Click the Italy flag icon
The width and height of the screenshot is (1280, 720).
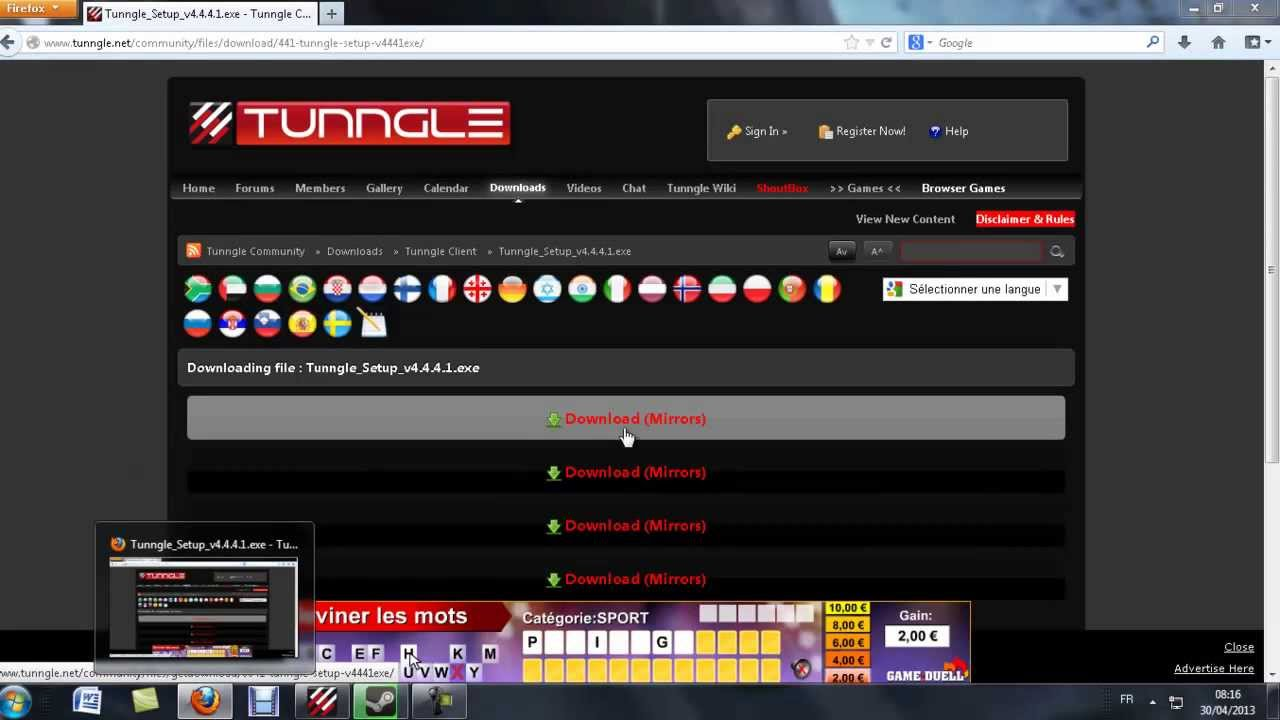tap(617, 289)
